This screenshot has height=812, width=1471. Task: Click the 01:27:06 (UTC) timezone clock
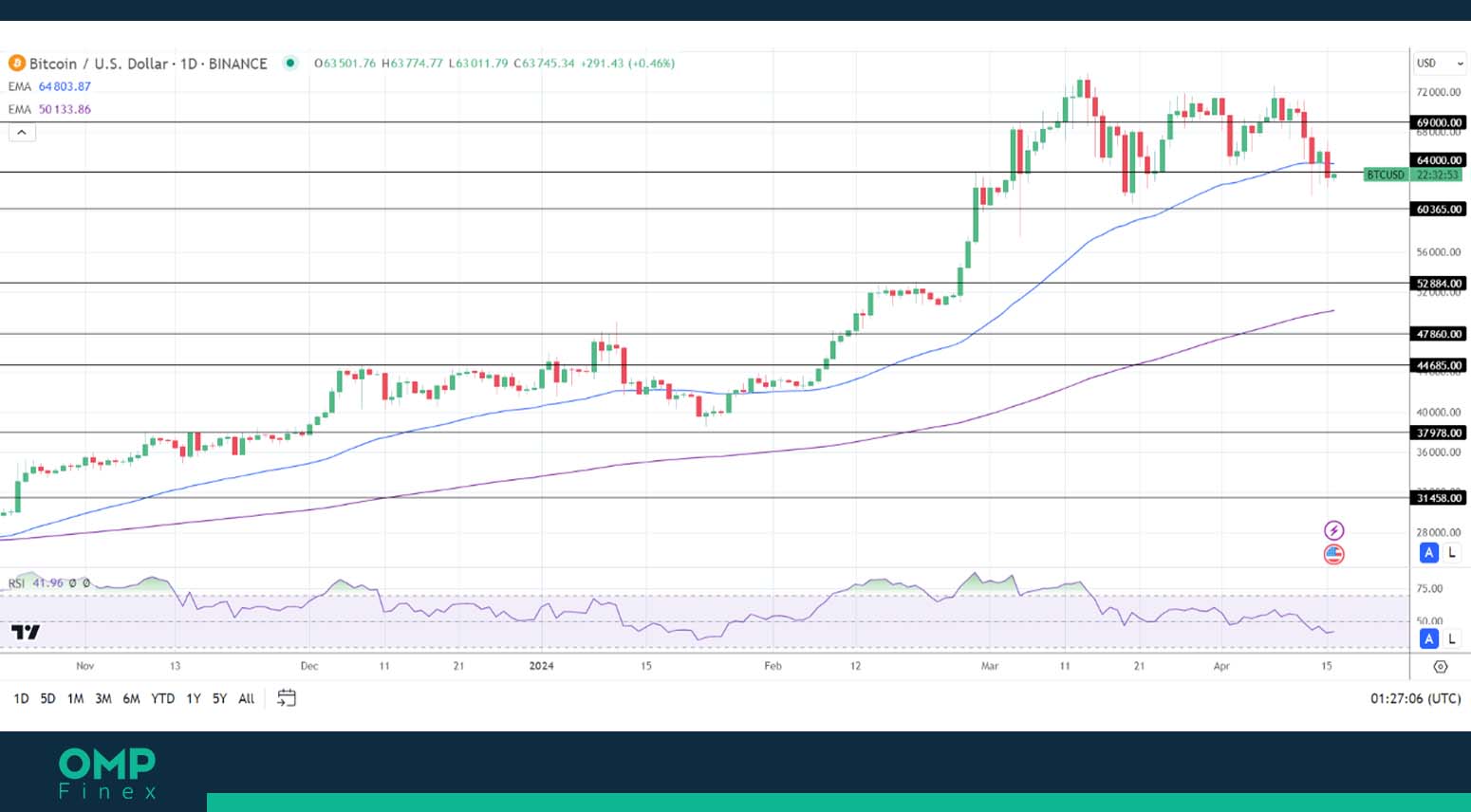(x=1415, y=699)
